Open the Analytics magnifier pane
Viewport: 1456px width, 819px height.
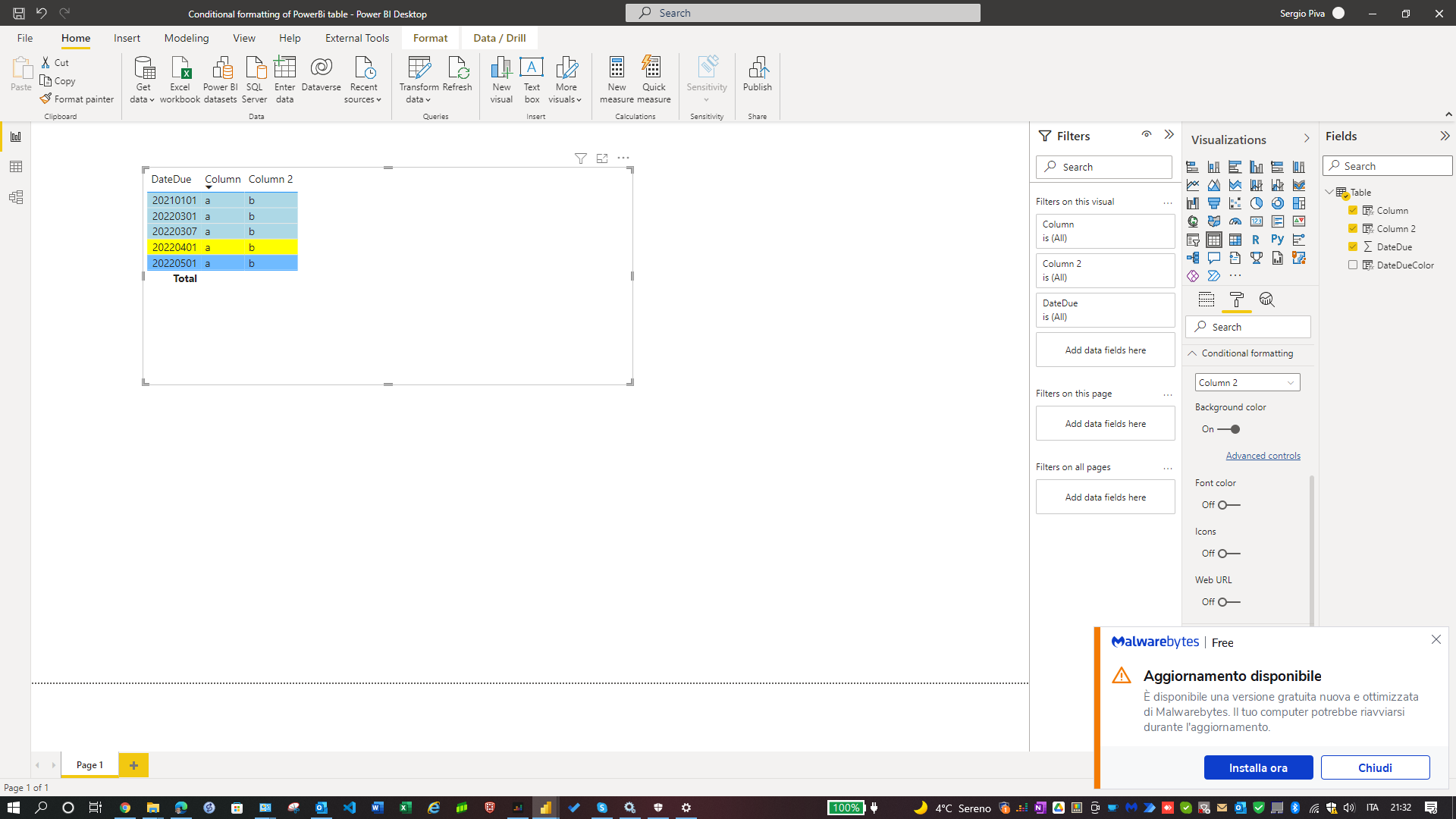(x=1266, y=300)
